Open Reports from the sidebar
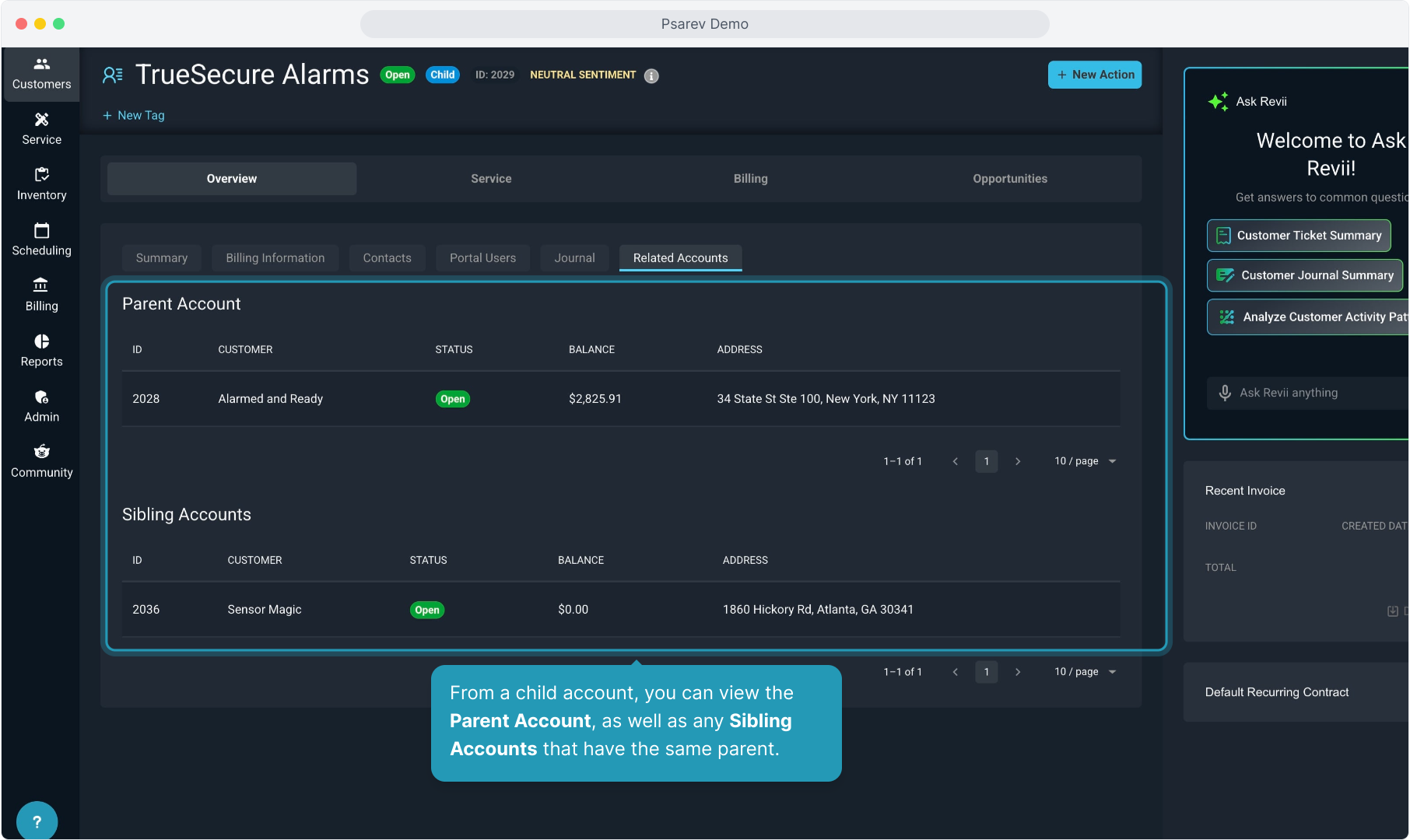This screenshot has width=1410, height=840. (41, 351)
